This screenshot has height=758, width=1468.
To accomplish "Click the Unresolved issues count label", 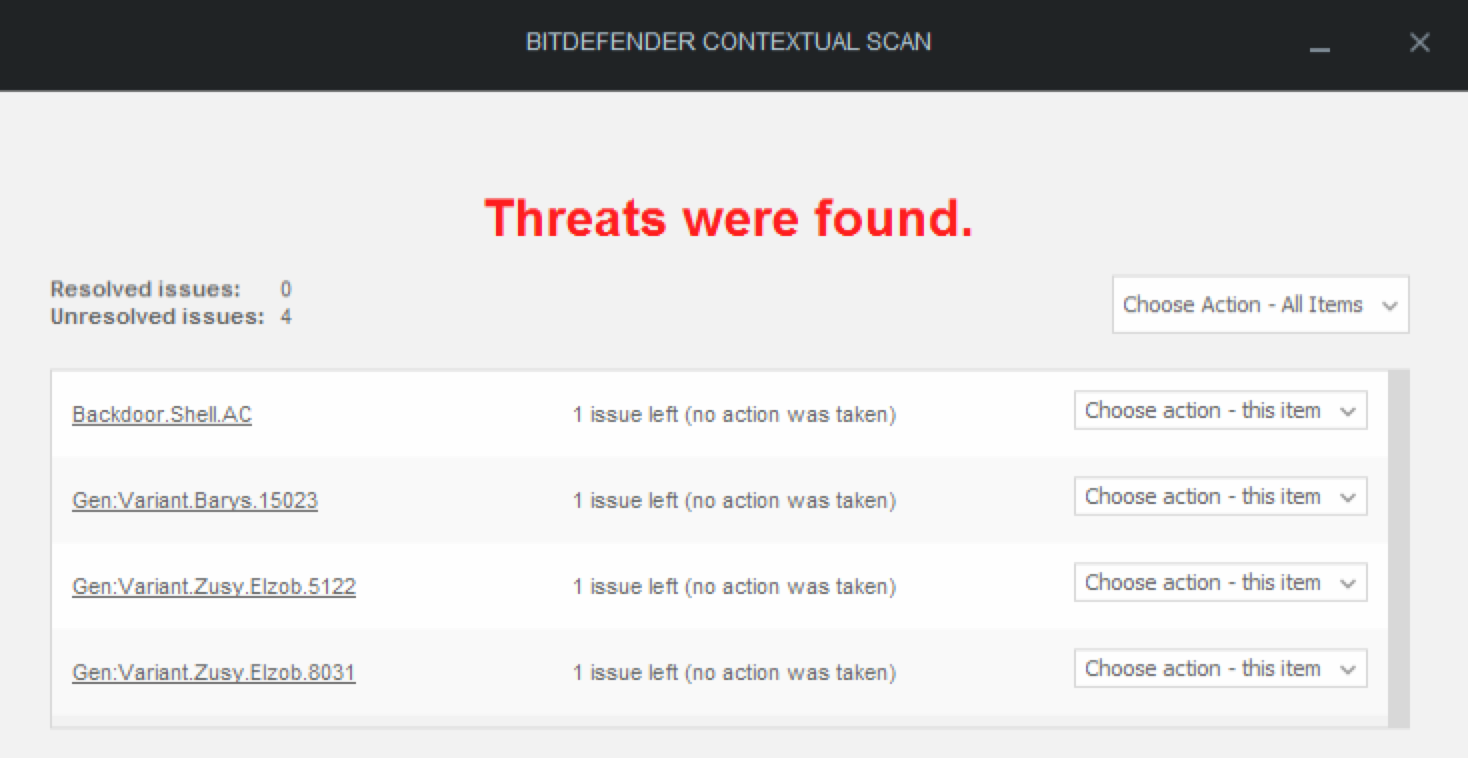I will click(157, 317).
